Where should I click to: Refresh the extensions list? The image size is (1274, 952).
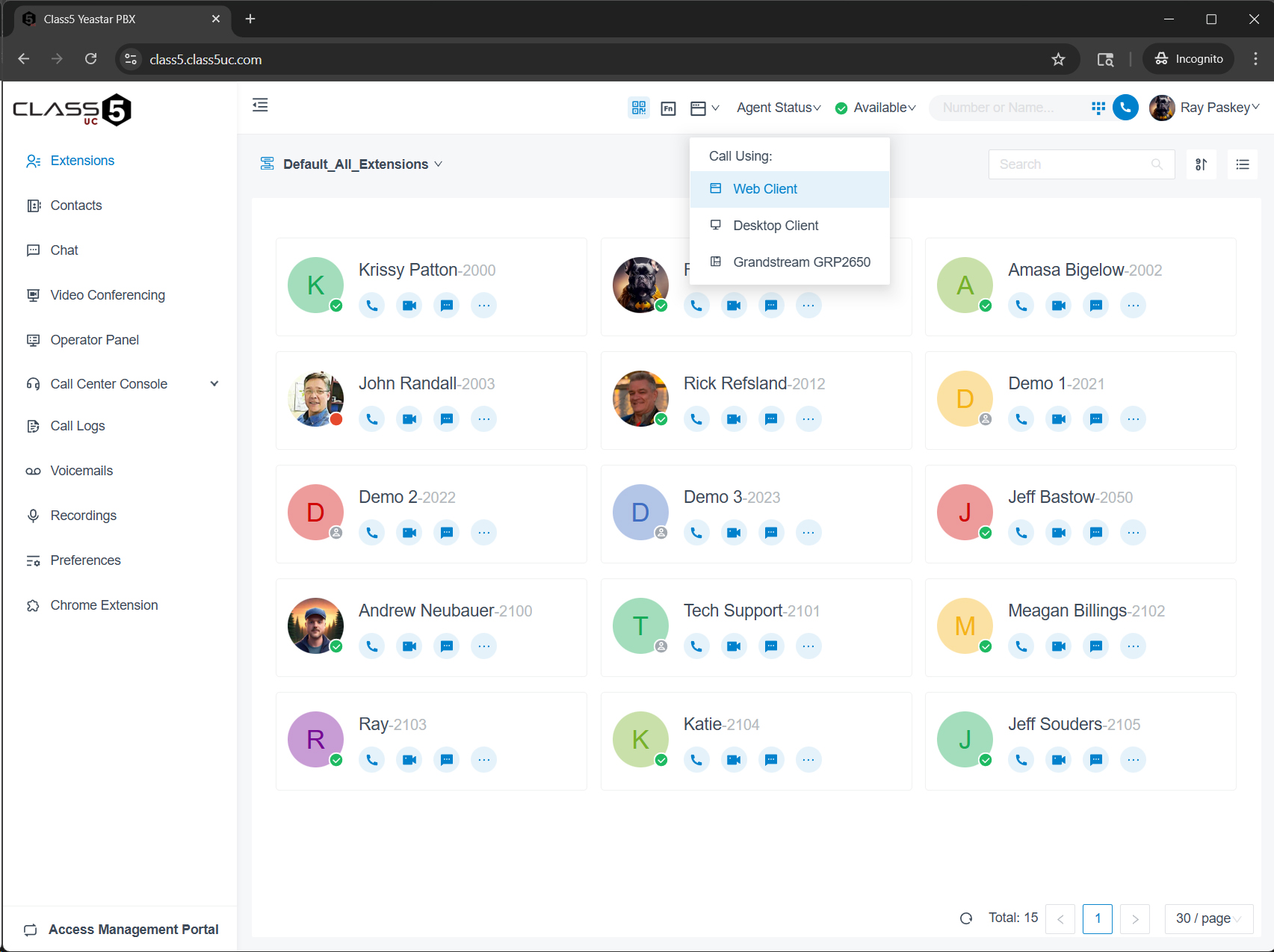tap(966, 918)
